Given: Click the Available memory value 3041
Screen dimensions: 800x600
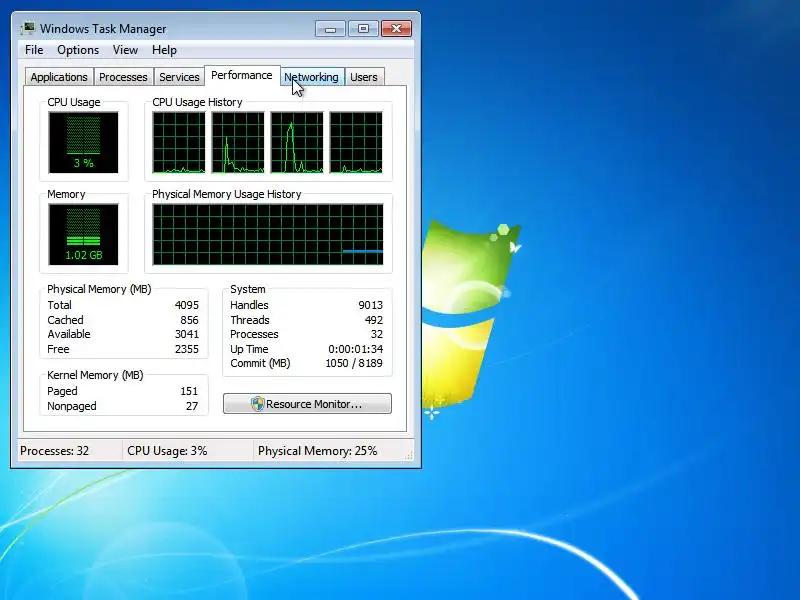Looking at the screenshot, I should (187, 334).
